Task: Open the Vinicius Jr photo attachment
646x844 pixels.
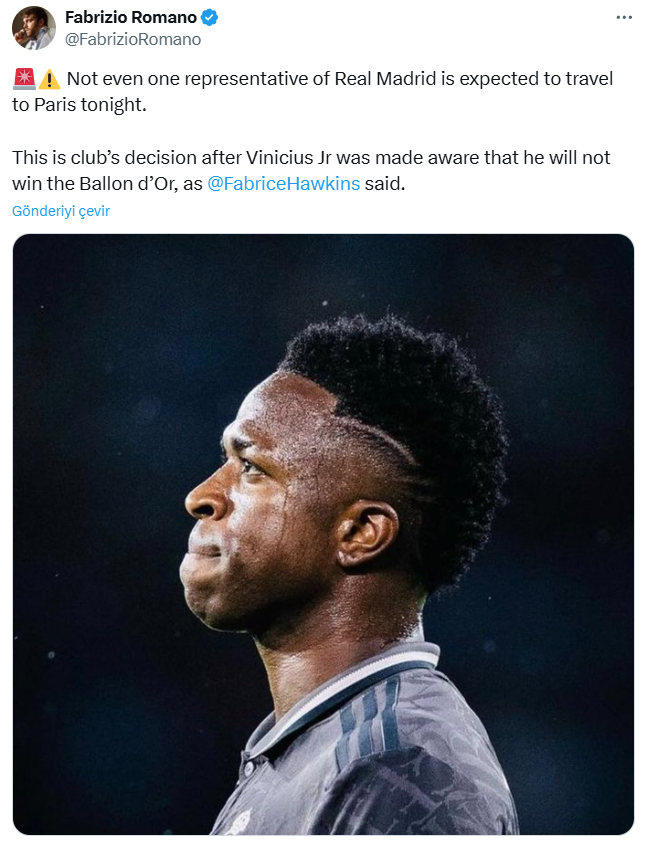Action: click(323, 534)
